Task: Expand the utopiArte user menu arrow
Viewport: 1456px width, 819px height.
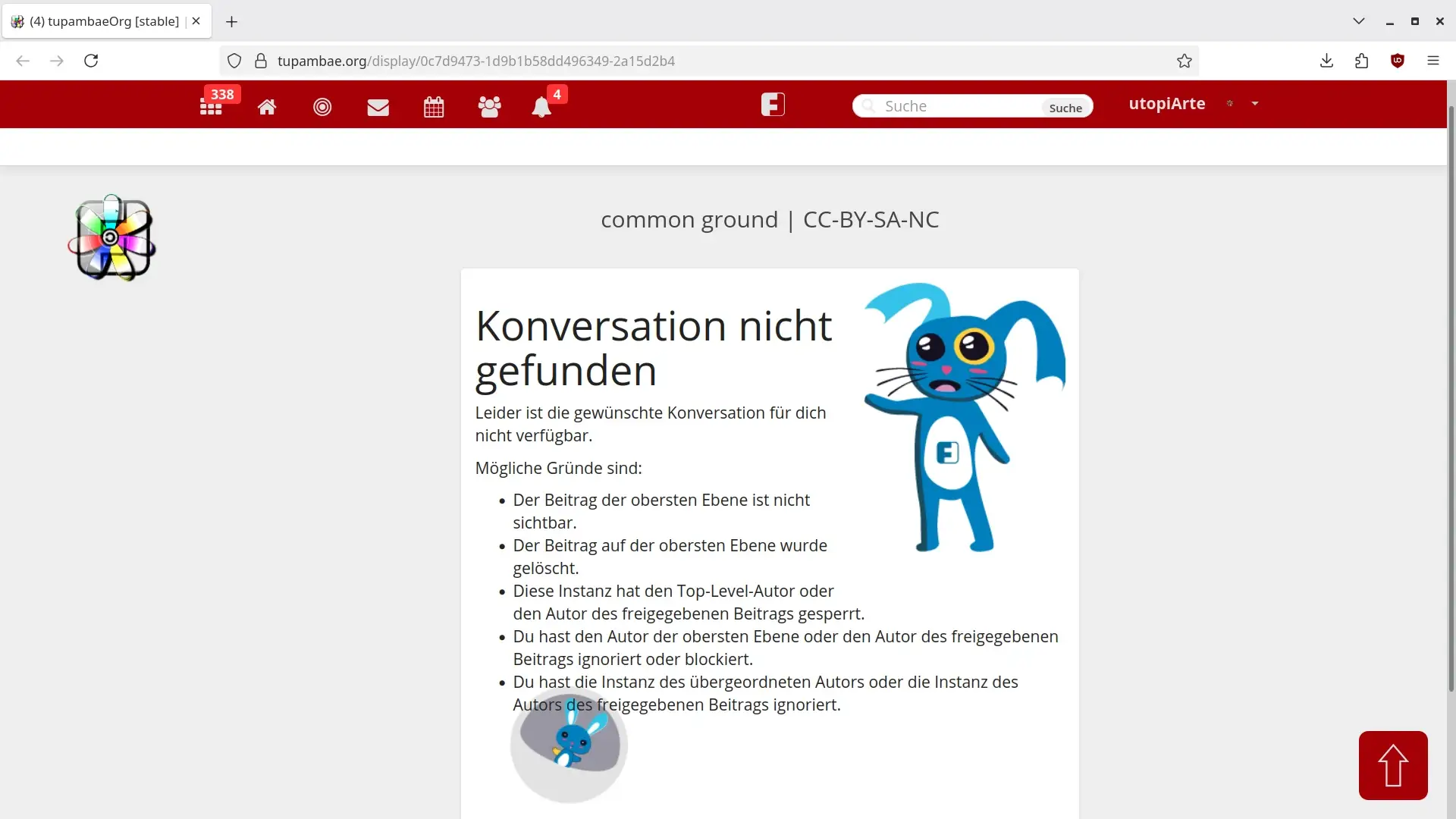Action: 1255,104
